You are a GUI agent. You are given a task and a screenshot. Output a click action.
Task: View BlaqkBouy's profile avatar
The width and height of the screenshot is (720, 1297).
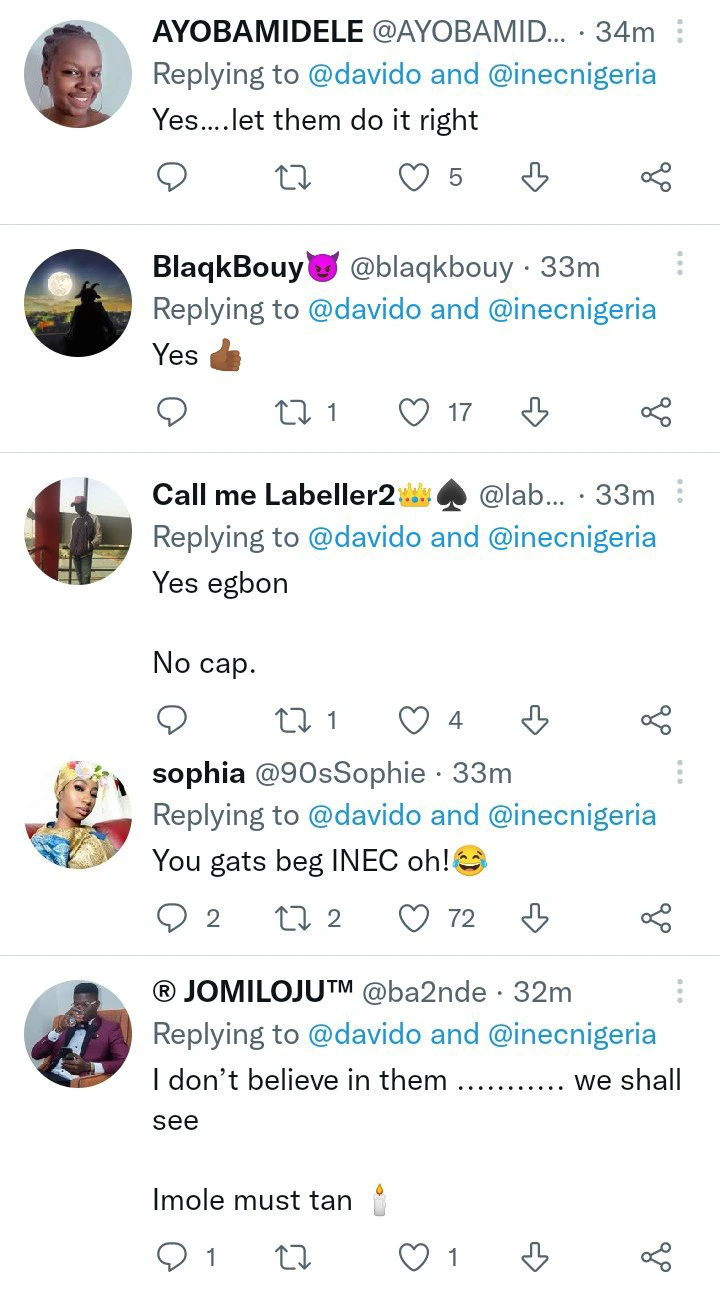78,303
